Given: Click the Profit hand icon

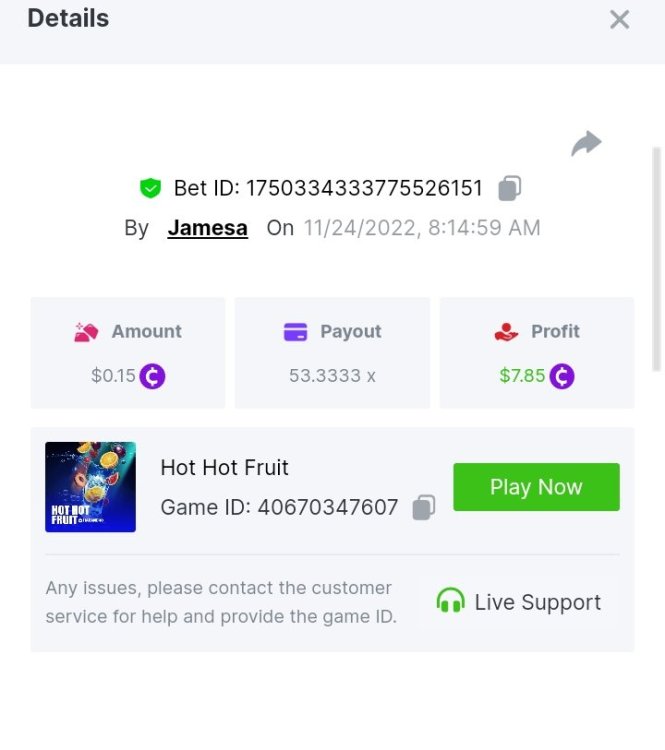Looking at the screenshot, I should [x=507, y=332].
